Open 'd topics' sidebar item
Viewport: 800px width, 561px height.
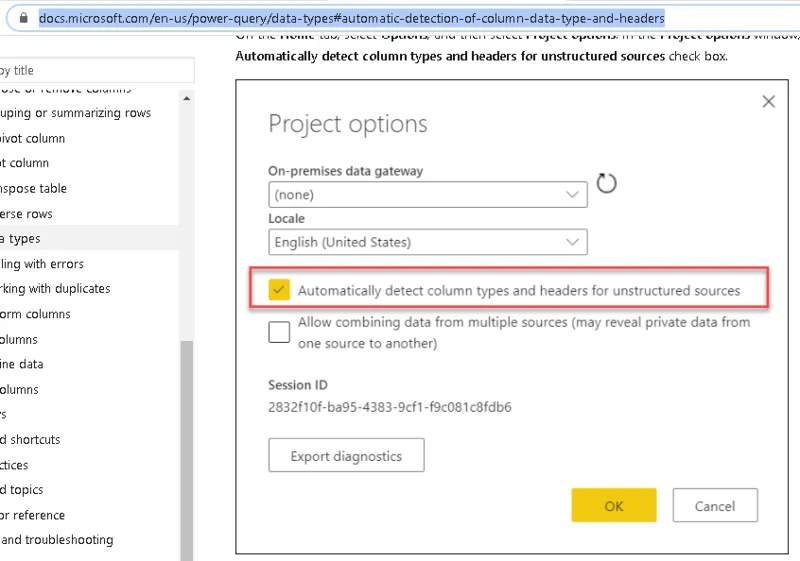pos(21,490)
